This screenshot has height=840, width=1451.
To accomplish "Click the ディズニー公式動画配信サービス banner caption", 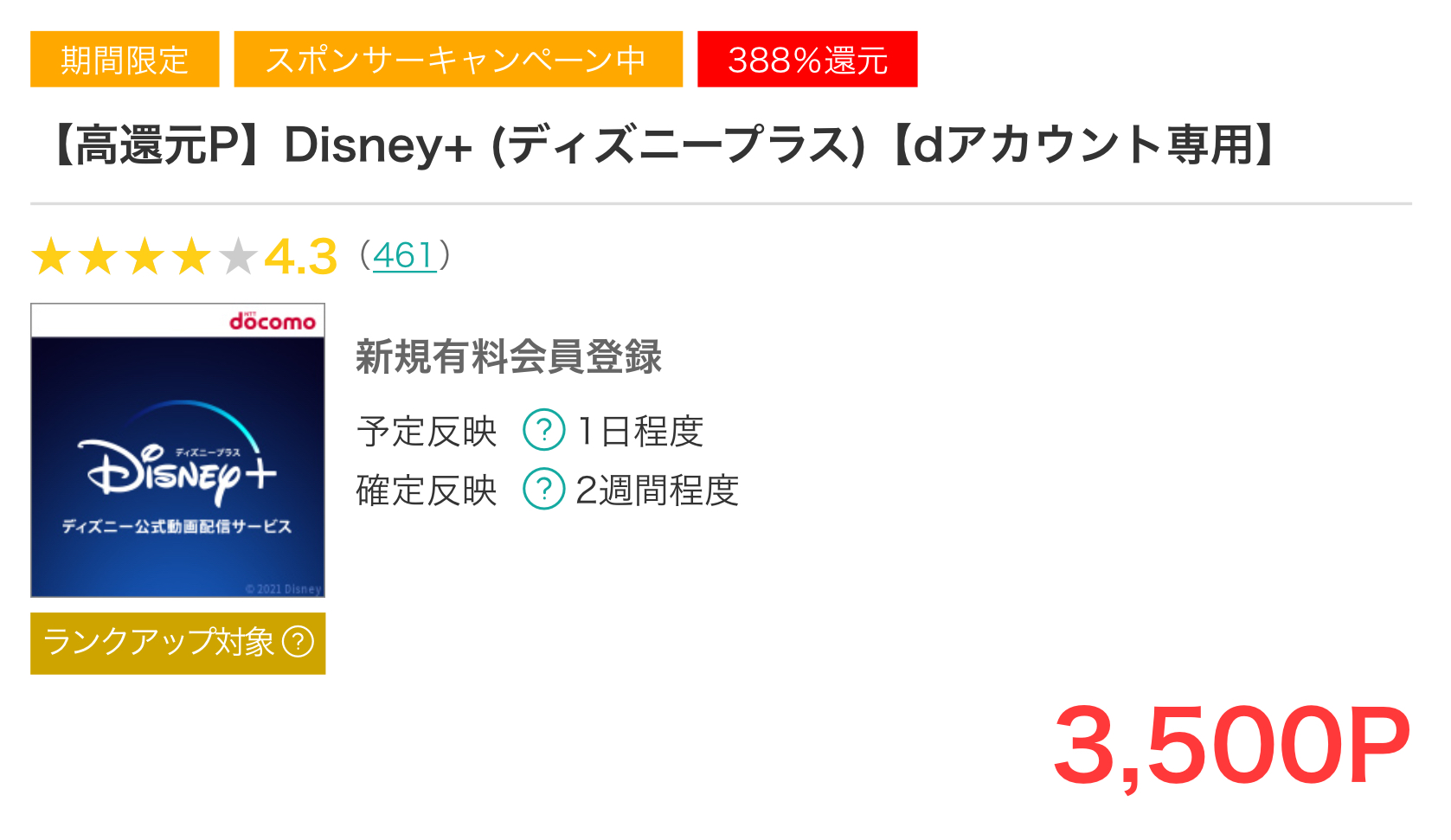I will pos(177,526).
